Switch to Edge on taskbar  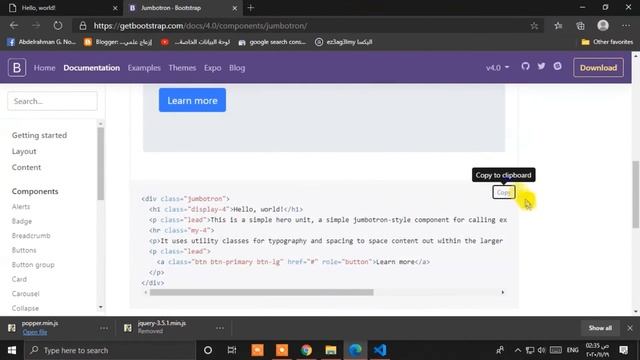355,350
